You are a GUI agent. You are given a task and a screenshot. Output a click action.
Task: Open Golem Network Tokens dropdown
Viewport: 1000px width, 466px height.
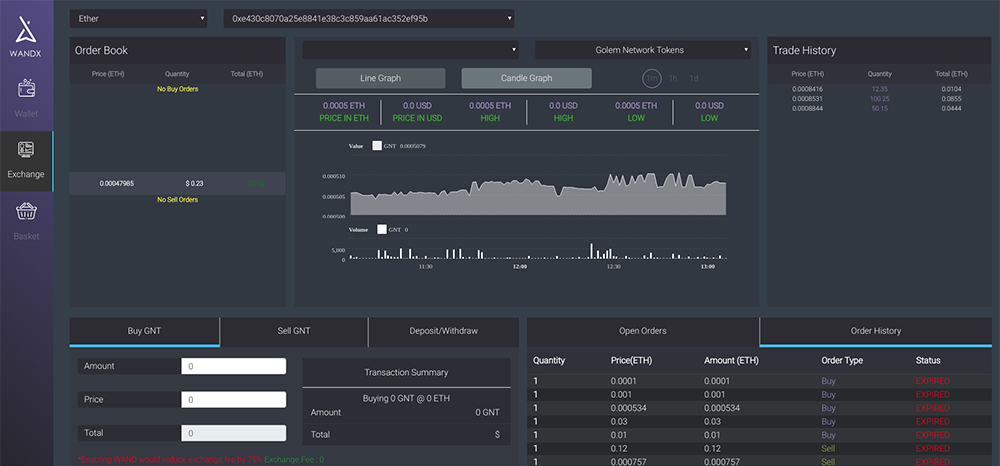tap(643, 50)
